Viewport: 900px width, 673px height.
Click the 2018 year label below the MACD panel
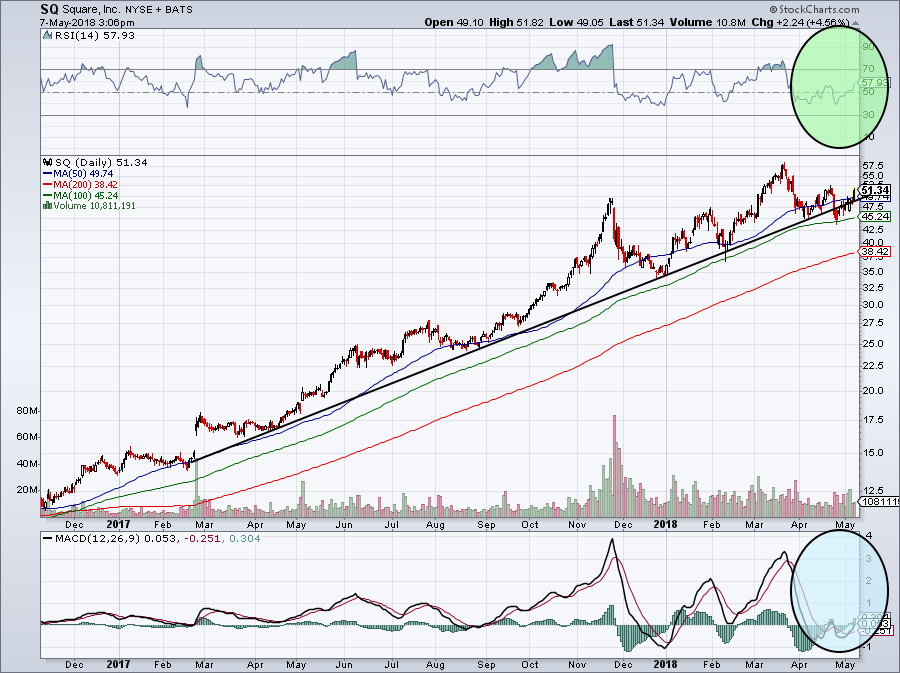coord(666,664)
